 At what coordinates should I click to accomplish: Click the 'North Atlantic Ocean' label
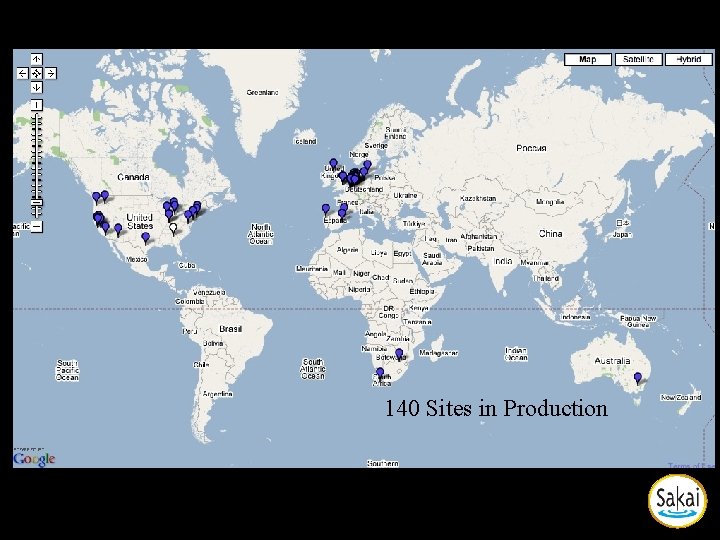point(261,234)
